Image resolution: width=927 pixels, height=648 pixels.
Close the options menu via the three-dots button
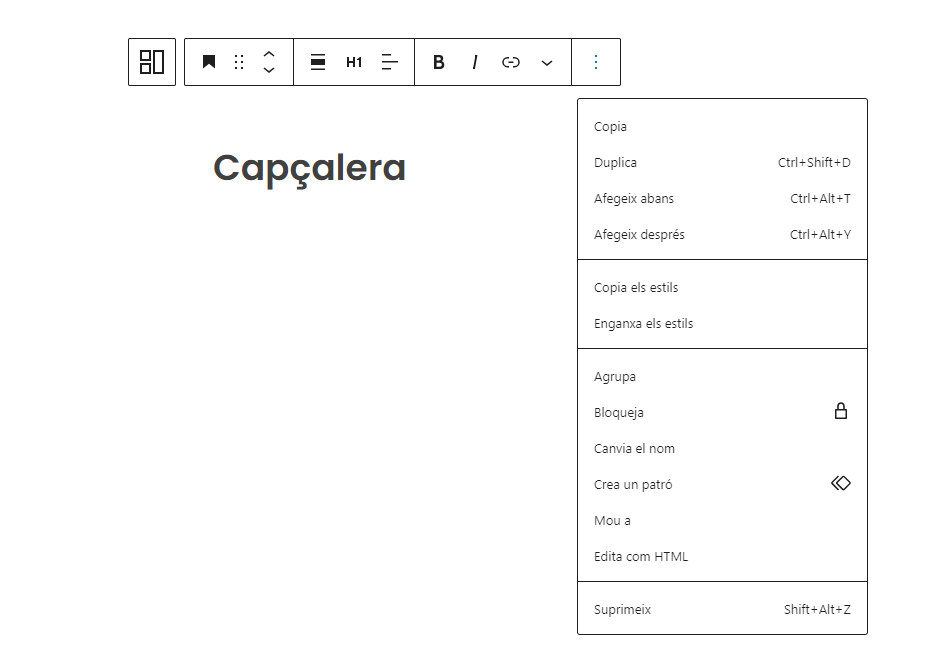pyautogui.click(x=596, y=62)
